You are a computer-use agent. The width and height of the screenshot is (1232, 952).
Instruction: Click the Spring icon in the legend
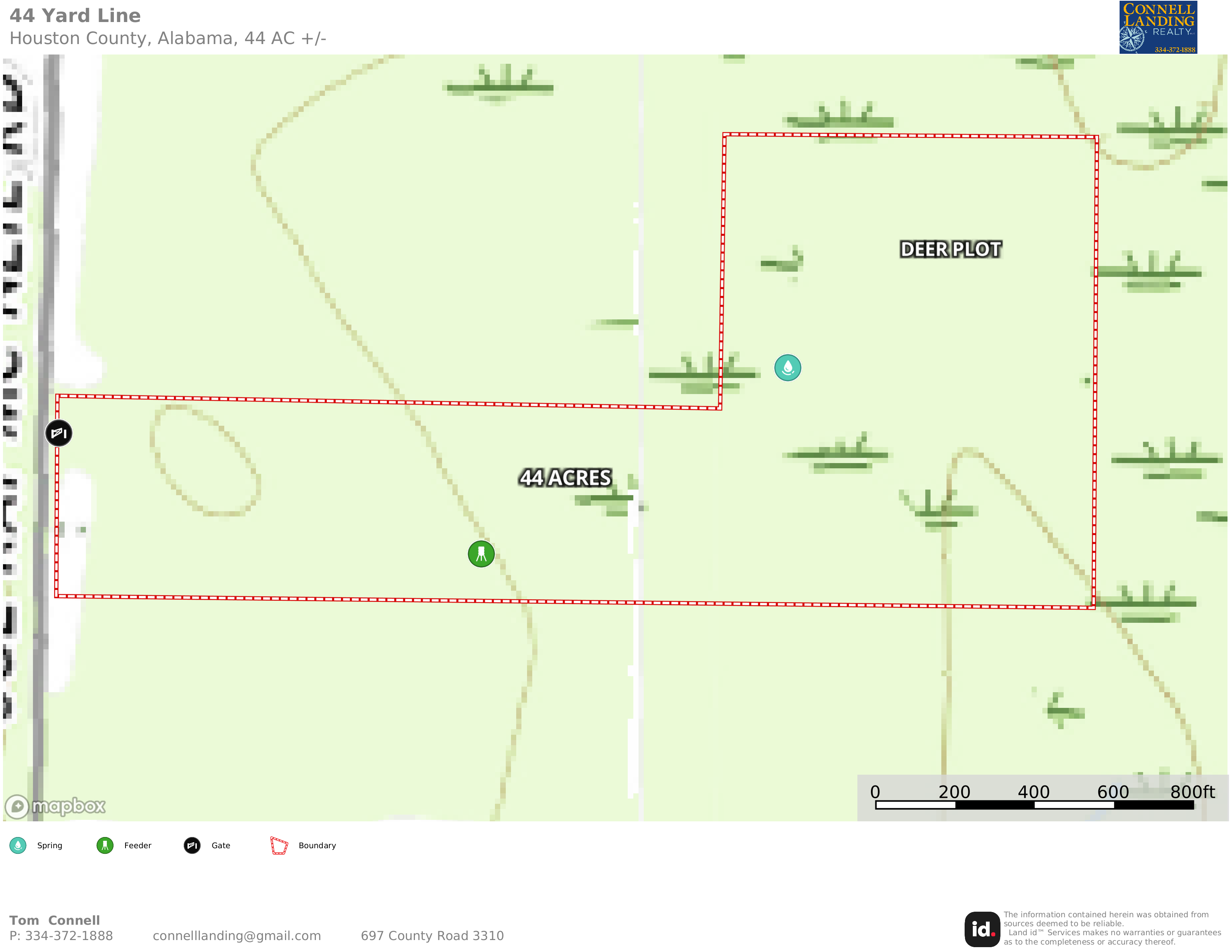18,845
